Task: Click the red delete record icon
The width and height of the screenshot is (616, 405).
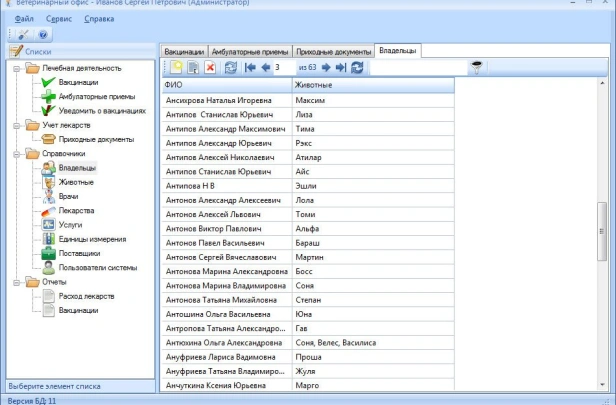Action: [210, 67]
